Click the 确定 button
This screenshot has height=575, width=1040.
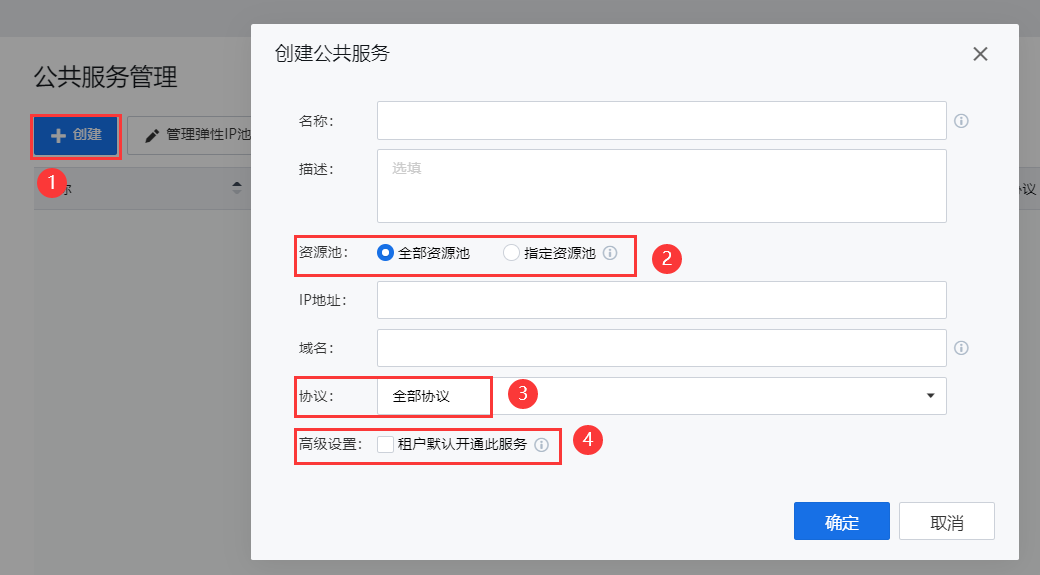(x=842, y=521)
